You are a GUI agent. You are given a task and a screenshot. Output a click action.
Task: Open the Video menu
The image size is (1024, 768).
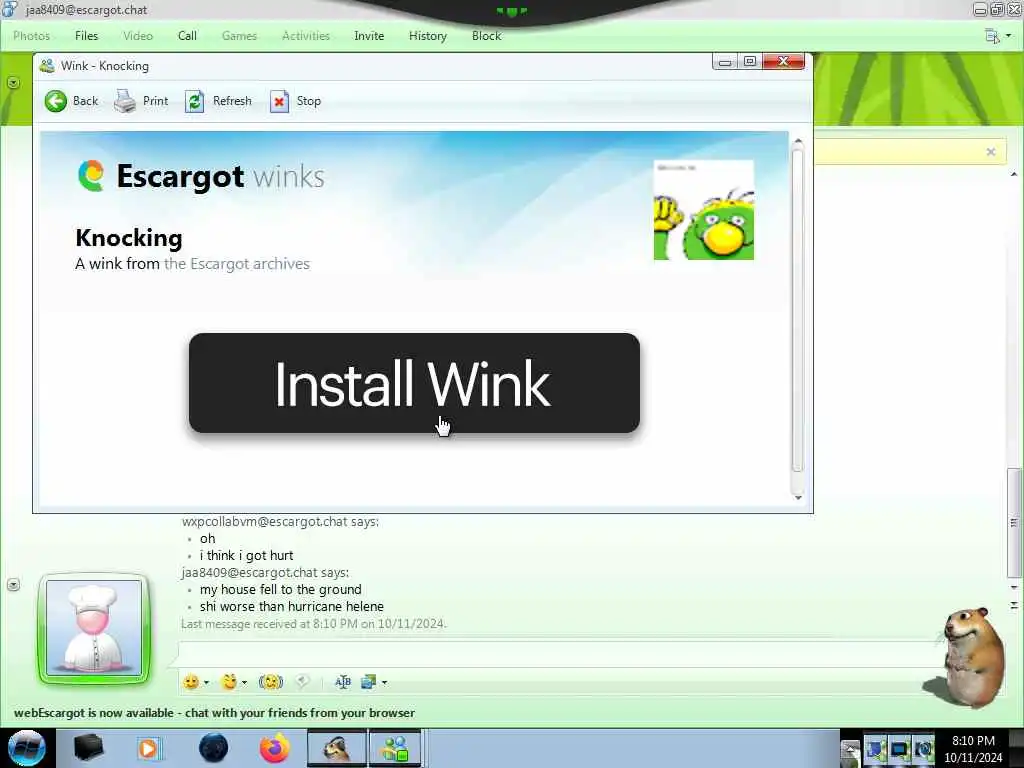[138, 36]
